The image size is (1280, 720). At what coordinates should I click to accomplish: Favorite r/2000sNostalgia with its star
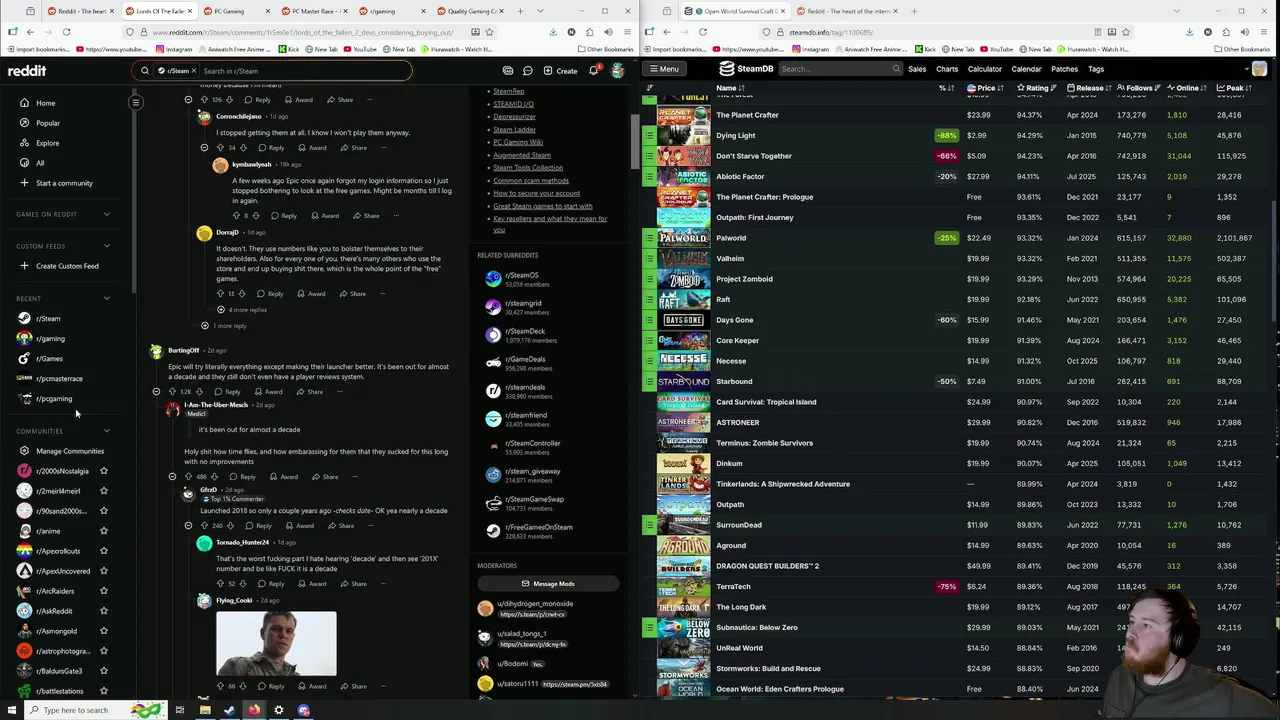(103, 471)
